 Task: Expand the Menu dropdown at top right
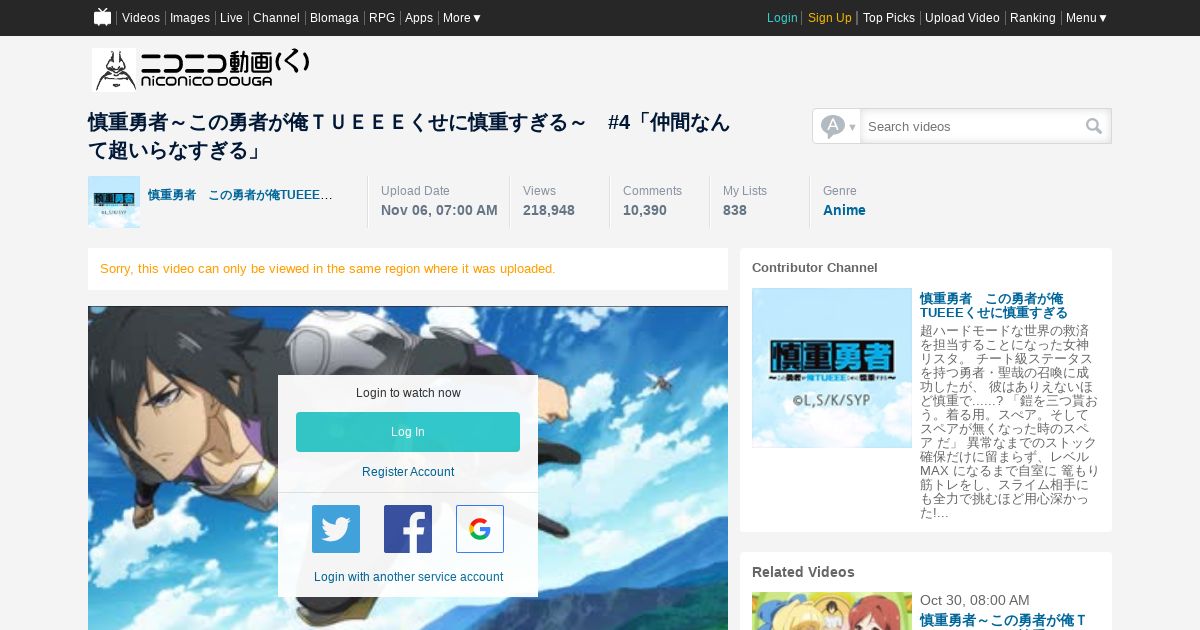[x=1087, y=18]
